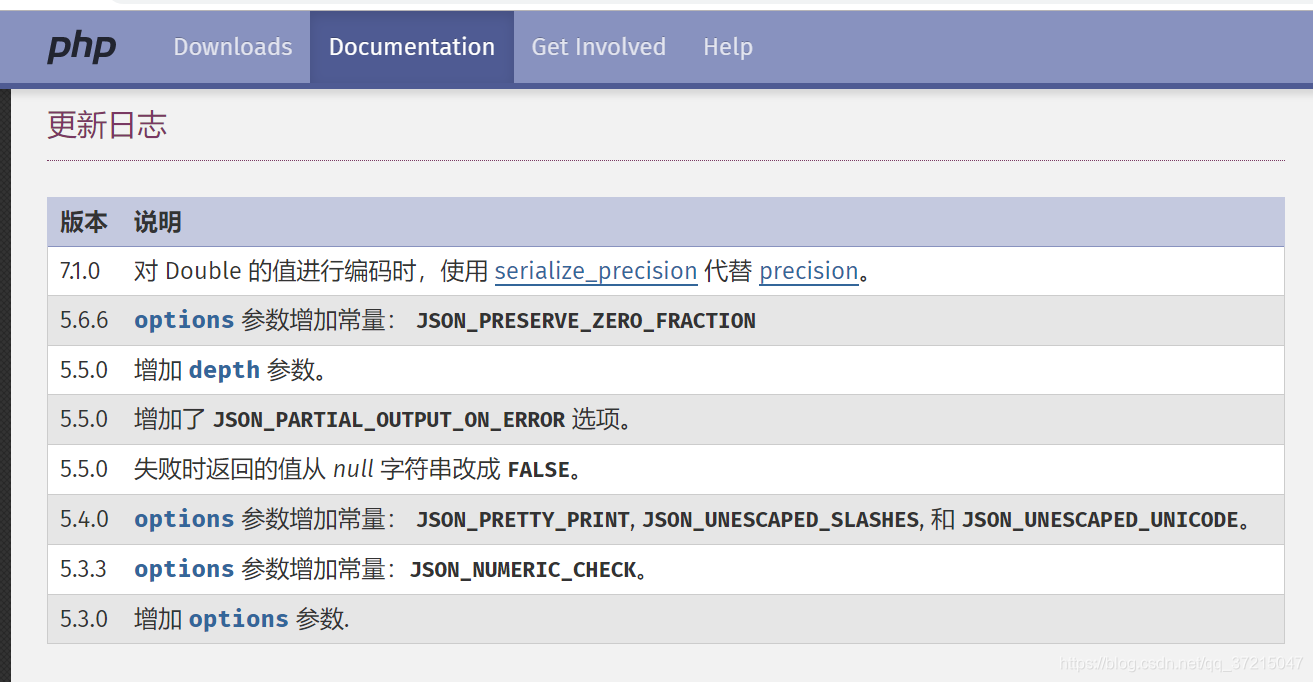The width and height of the screenshot is (1313, 682).
Task: Click the options word in the 5.4.0 row
Action: (184, 519)
